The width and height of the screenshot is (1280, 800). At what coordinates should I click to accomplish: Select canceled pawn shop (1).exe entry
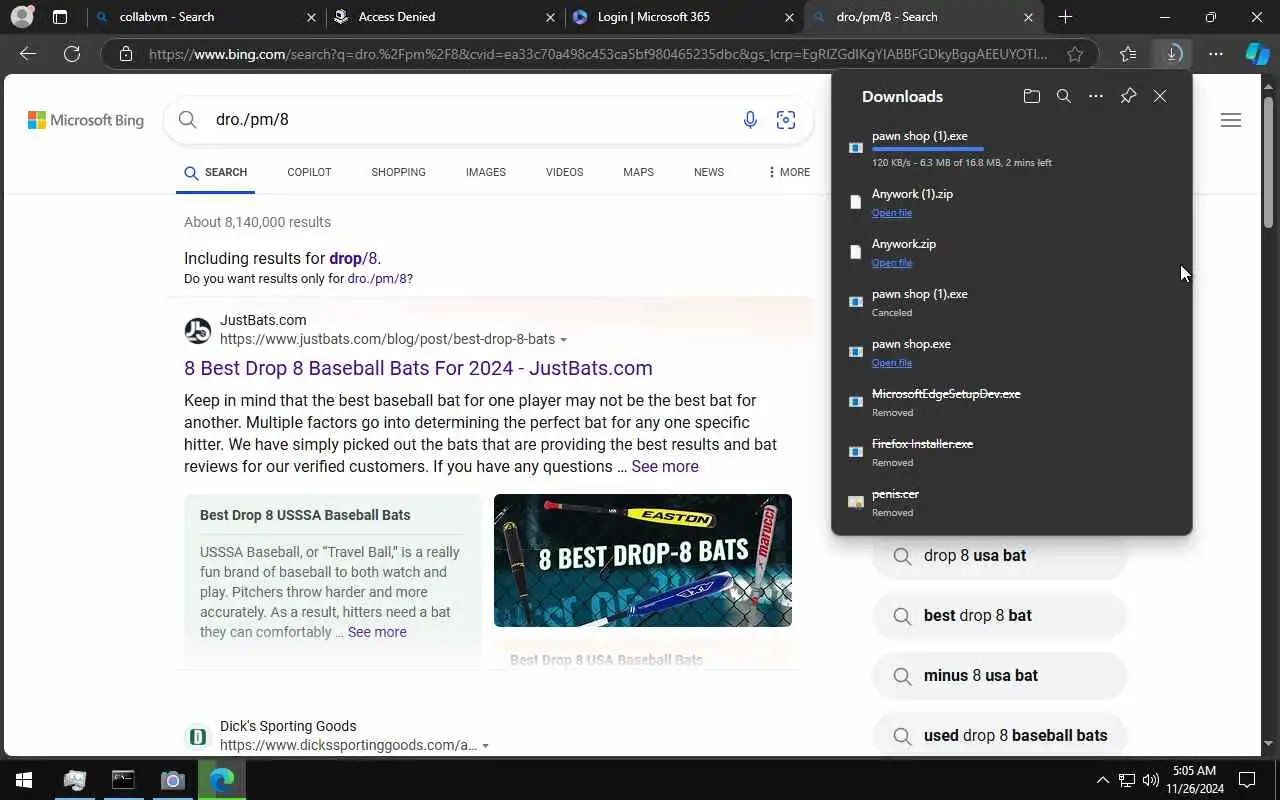click(x=1012, y=302)
